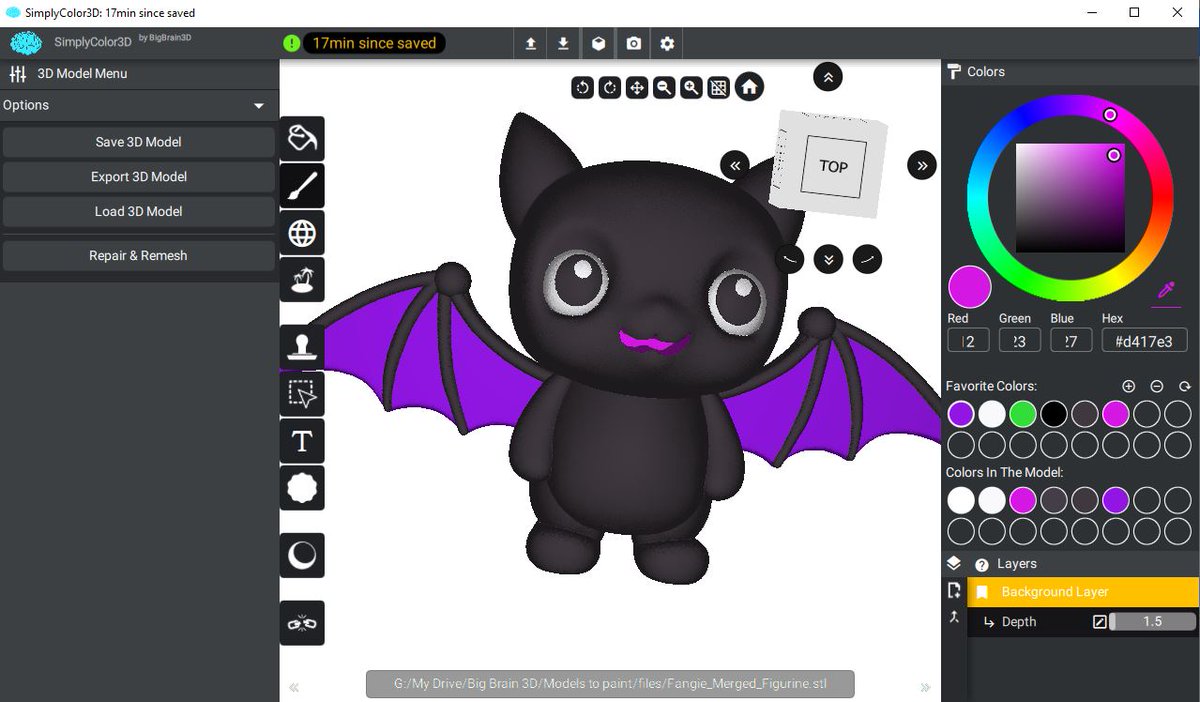
Task: Click the double left chevron beside view cube
Action: click(x=735, y=165)
